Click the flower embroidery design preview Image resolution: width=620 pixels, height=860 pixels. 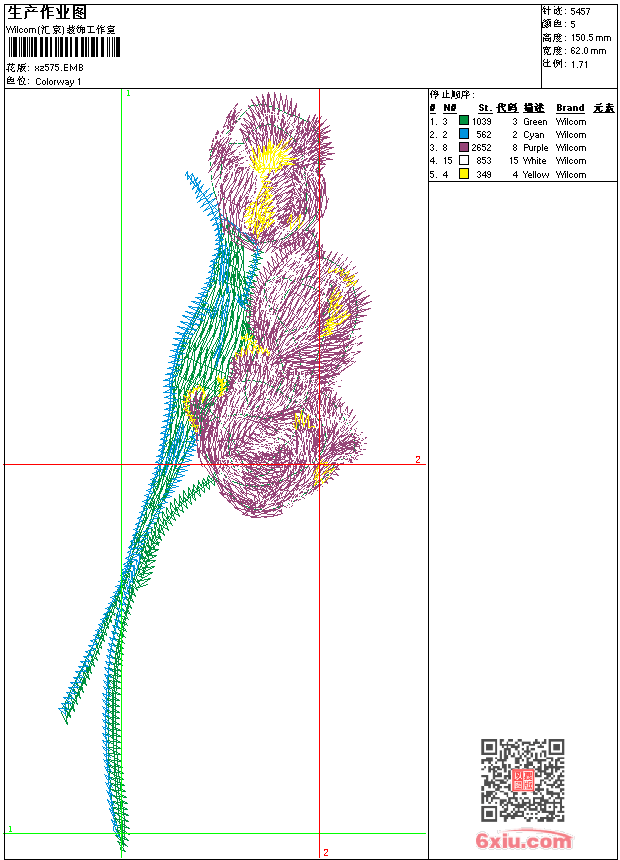tap(215, 472)
